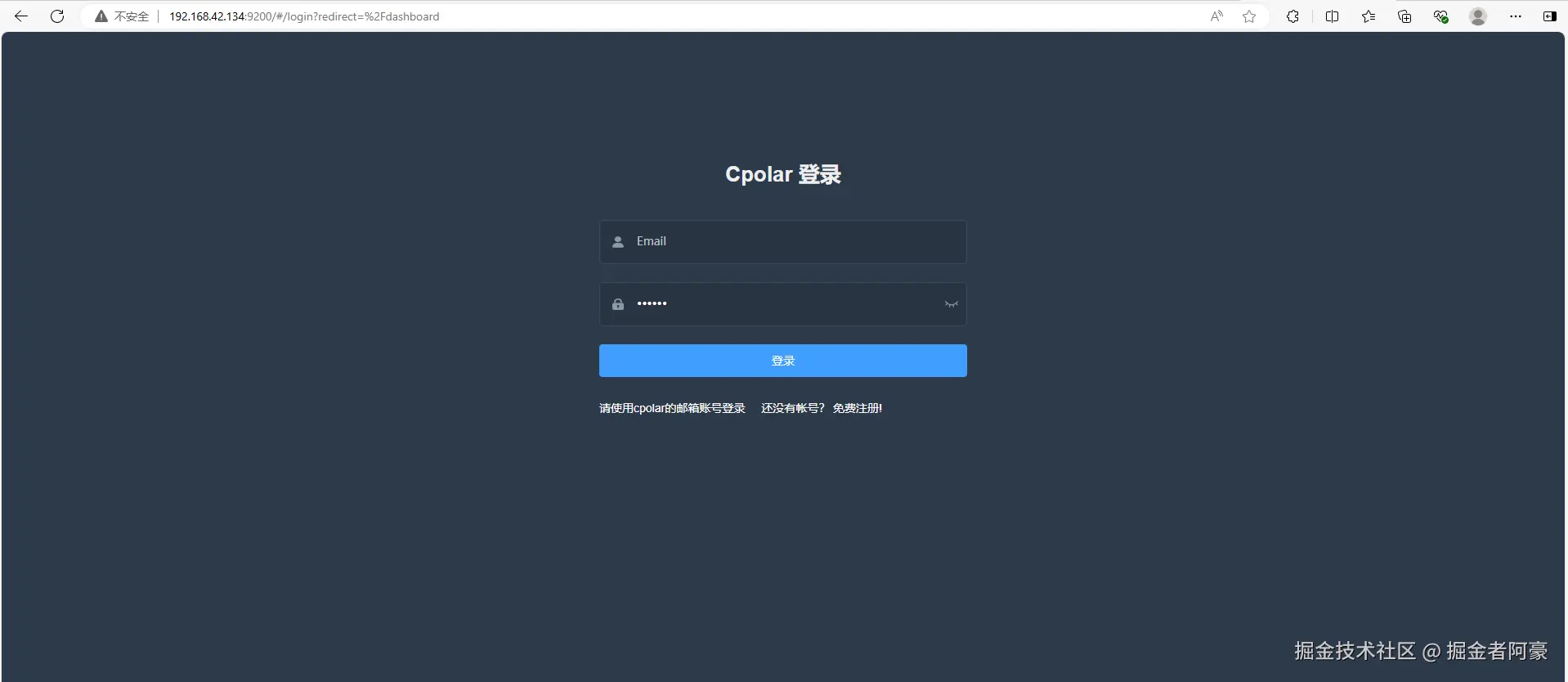Image resolution: width=1568 pixels, height=682 pixels.
Task: Open the browser extensions puzzle icon
Action: coord(1292,16)
